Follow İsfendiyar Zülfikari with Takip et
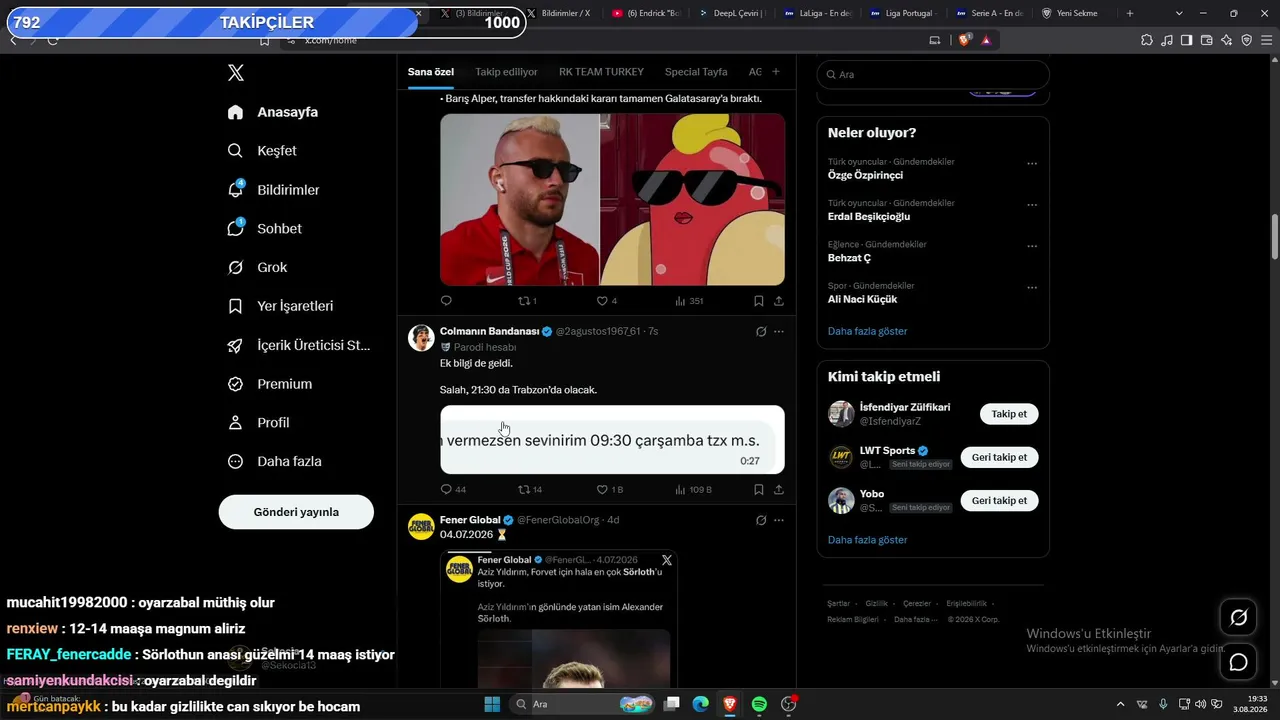Screen dimensions: 1280x720 [1009, 414]
